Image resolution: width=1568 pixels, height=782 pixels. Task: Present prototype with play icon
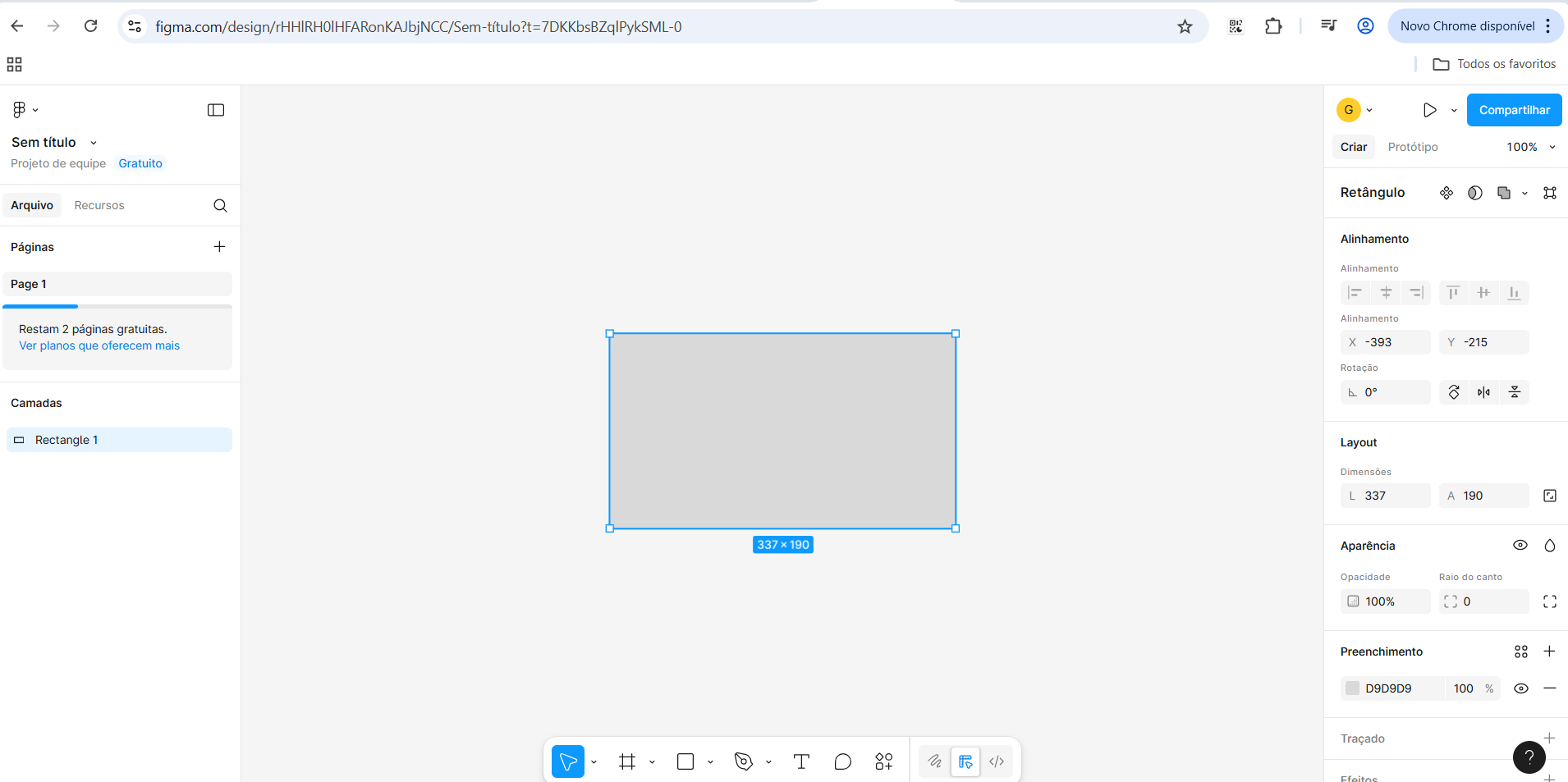1429,110
